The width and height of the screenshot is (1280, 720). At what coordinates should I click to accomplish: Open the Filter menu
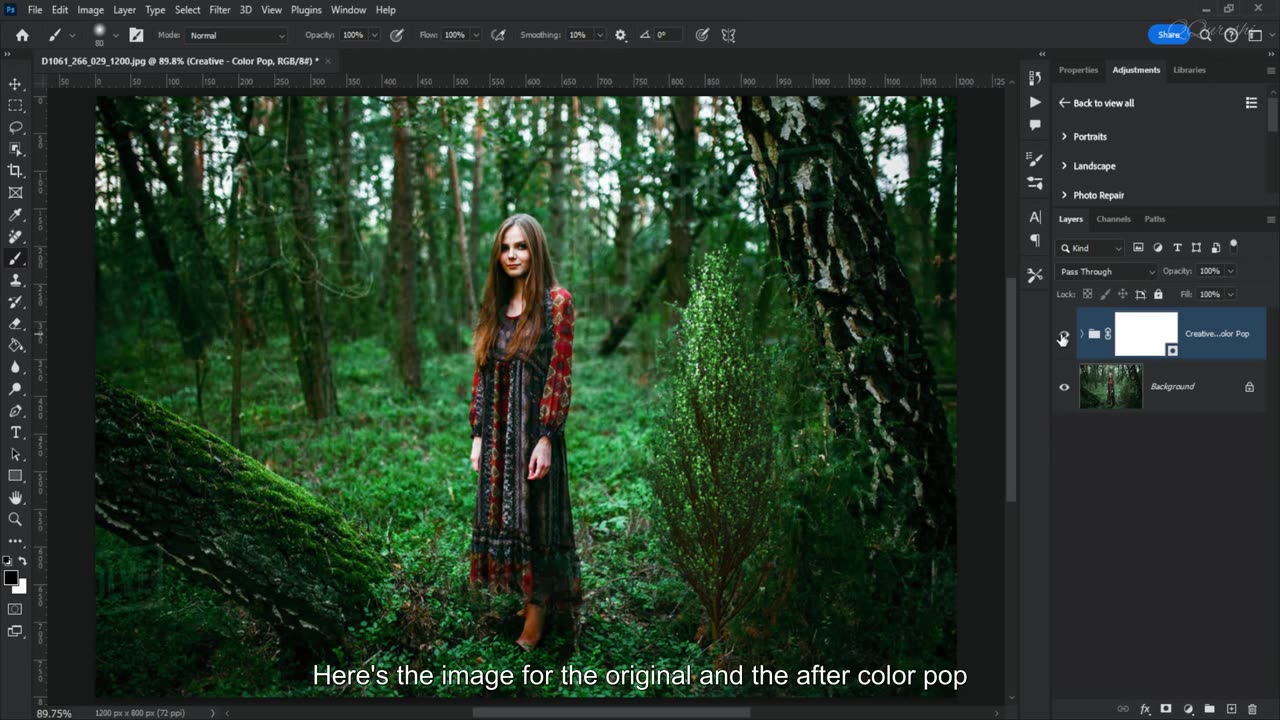220,10
